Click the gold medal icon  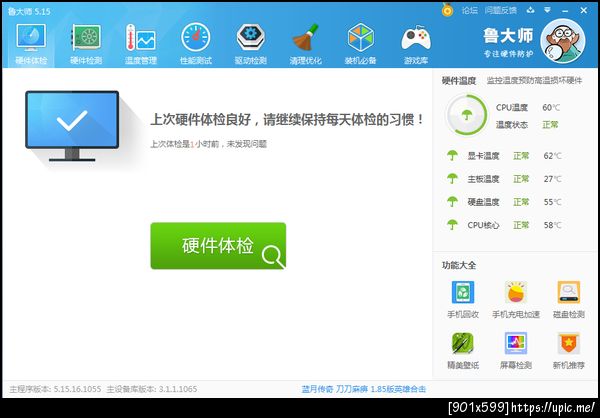click(447, 10)
